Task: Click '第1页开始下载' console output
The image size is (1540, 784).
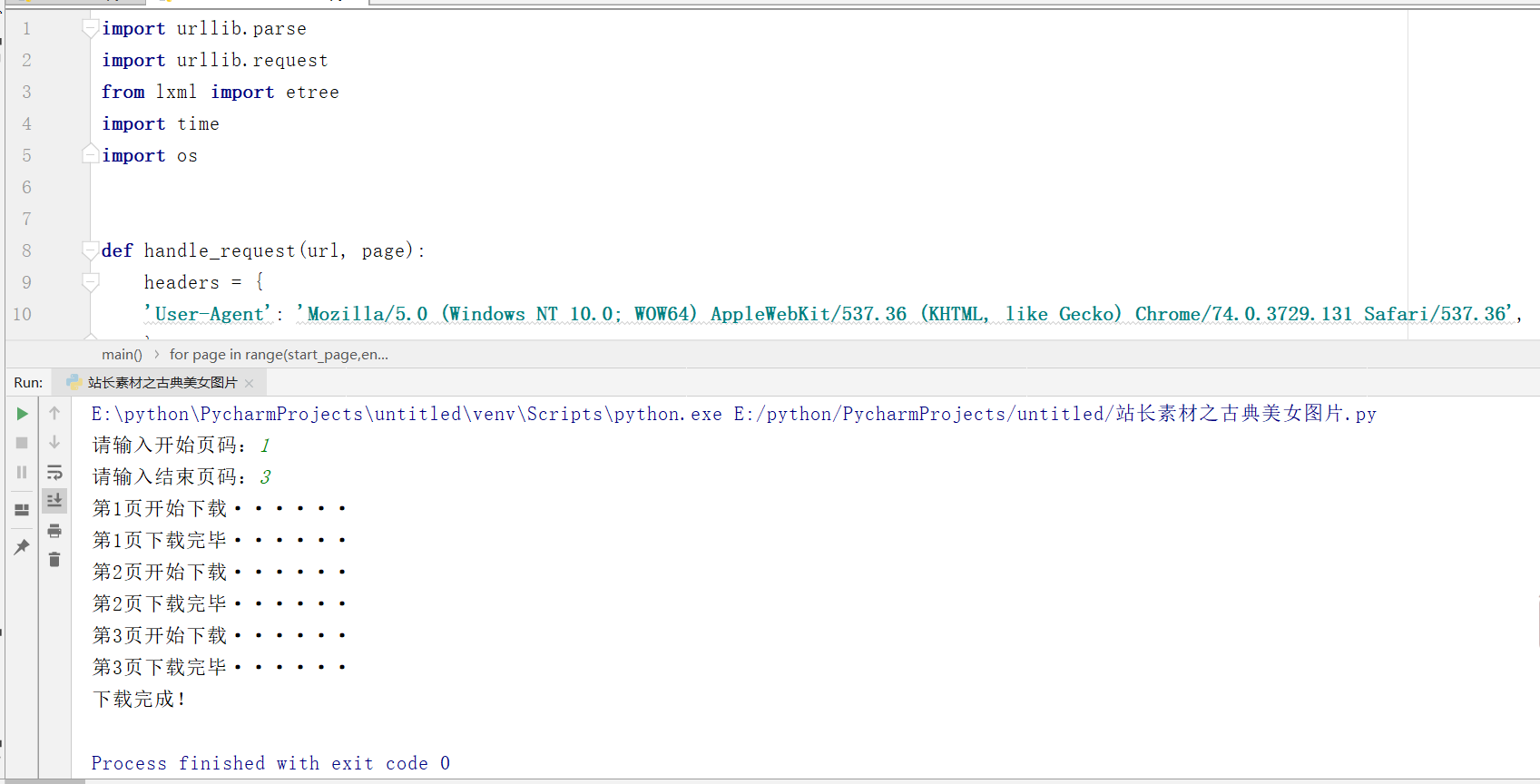Action: coord(220,509)
